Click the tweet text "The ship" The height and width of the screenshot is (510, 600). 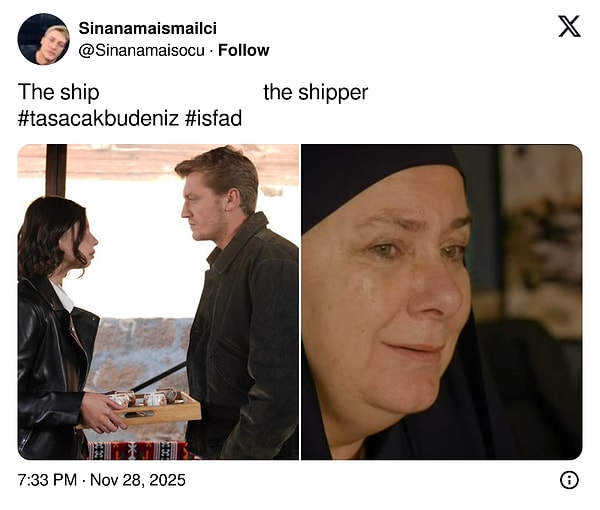coord(59,93)
